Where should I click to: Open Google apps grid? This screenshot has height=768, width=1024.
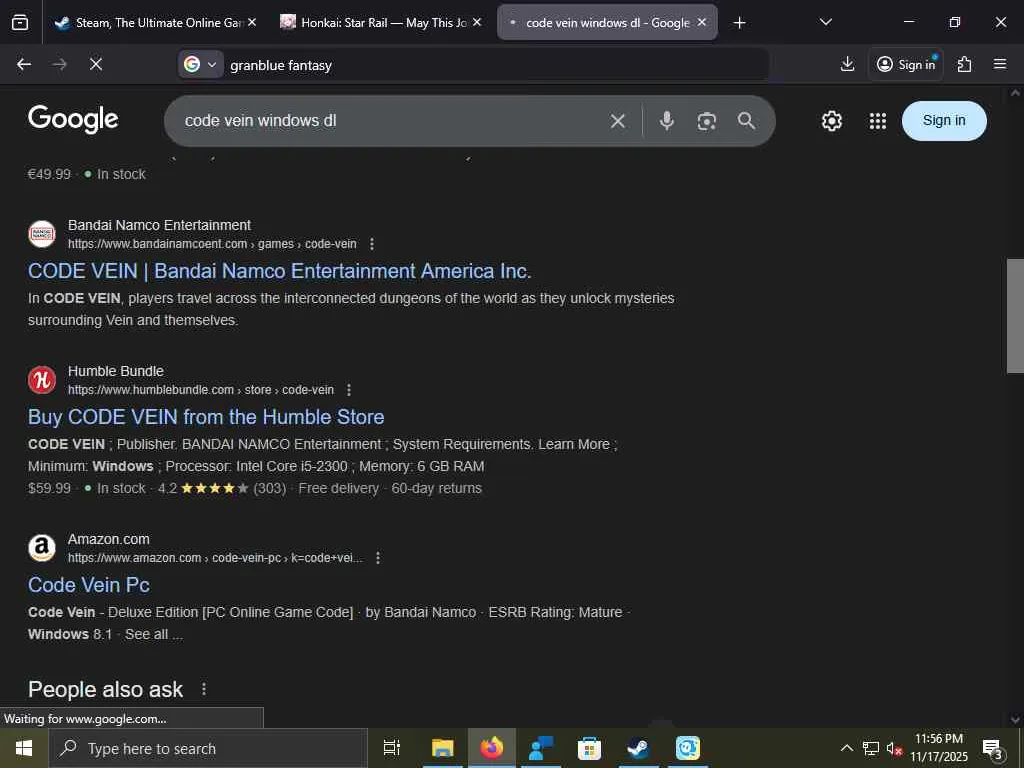(x=878, y=121)
